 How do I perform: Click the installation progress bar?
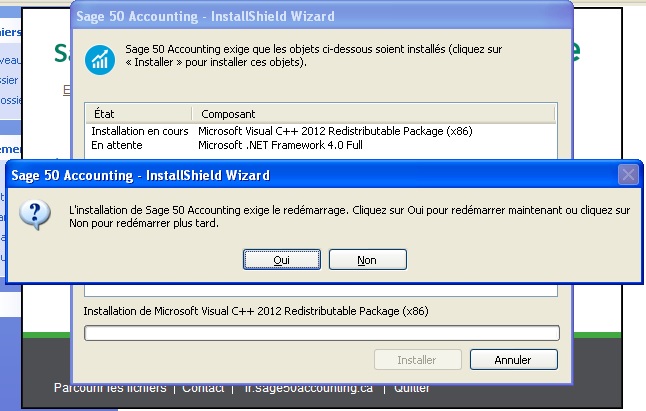pos(322,333)
